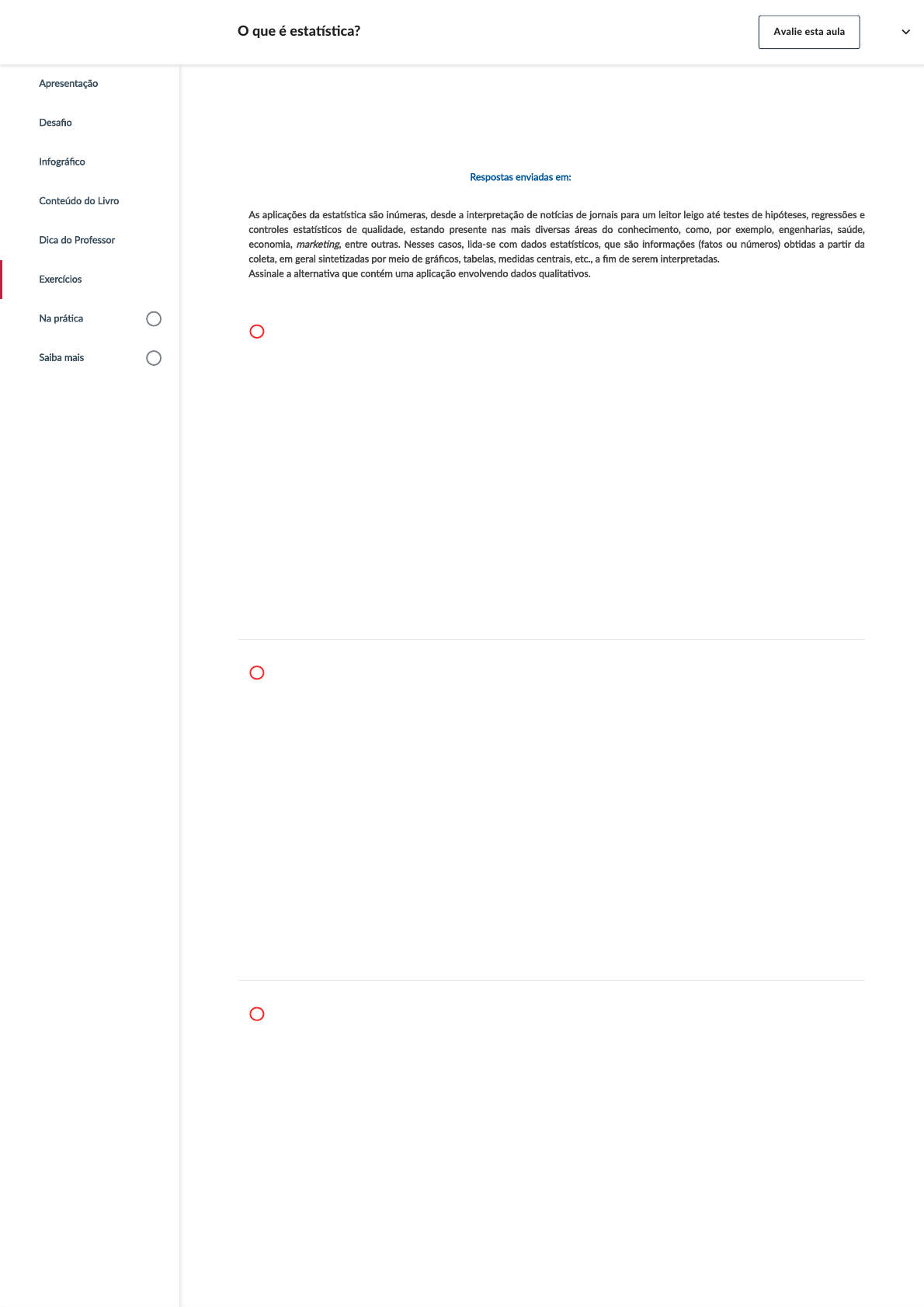
Task: Click the 'O que é estatística?' page title
Action: [298, 31]
